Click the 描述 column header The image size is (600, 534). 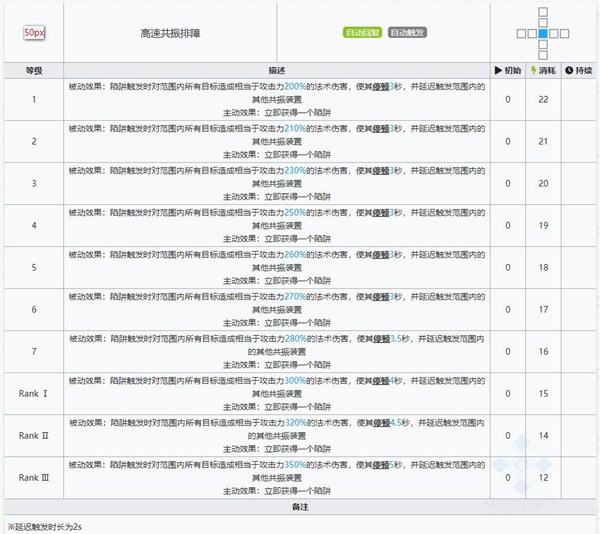pyautogui.click(x=277, y=70)
